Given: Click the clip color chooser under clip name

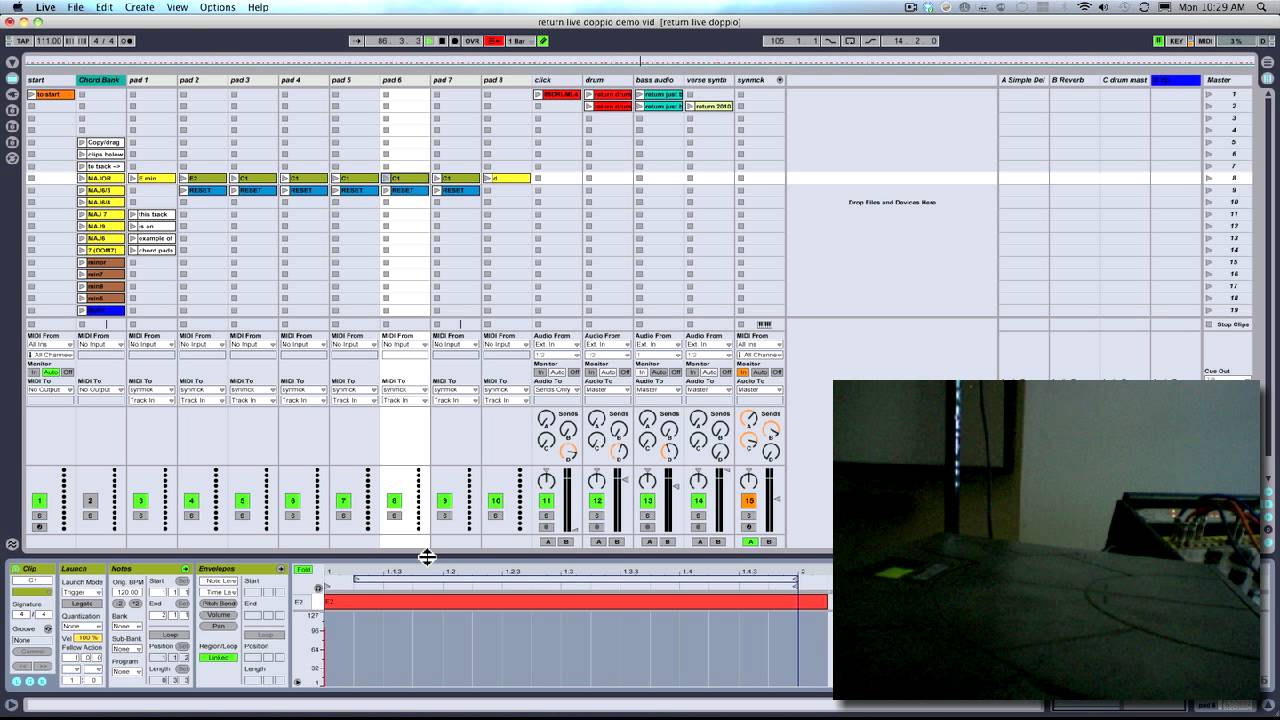Looking at the screenshot, I should pyautogui.click(x=32, y=592).
